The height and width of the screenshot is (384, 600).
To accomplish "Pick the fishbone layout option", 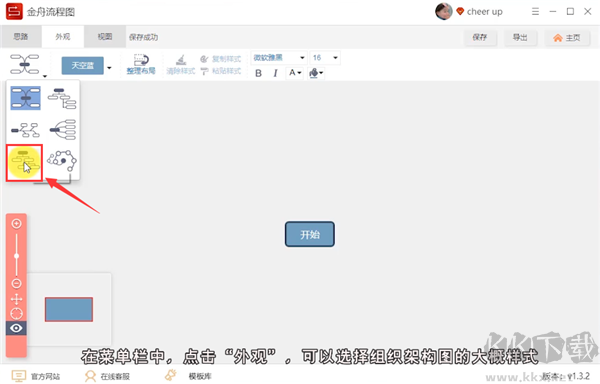I will (x=25, y=130).
